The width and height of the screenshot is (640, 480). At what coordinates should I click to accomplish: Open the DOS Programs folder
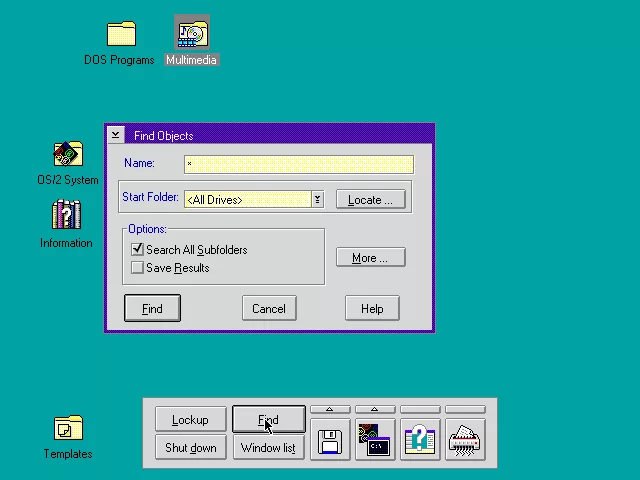(120, 35)
